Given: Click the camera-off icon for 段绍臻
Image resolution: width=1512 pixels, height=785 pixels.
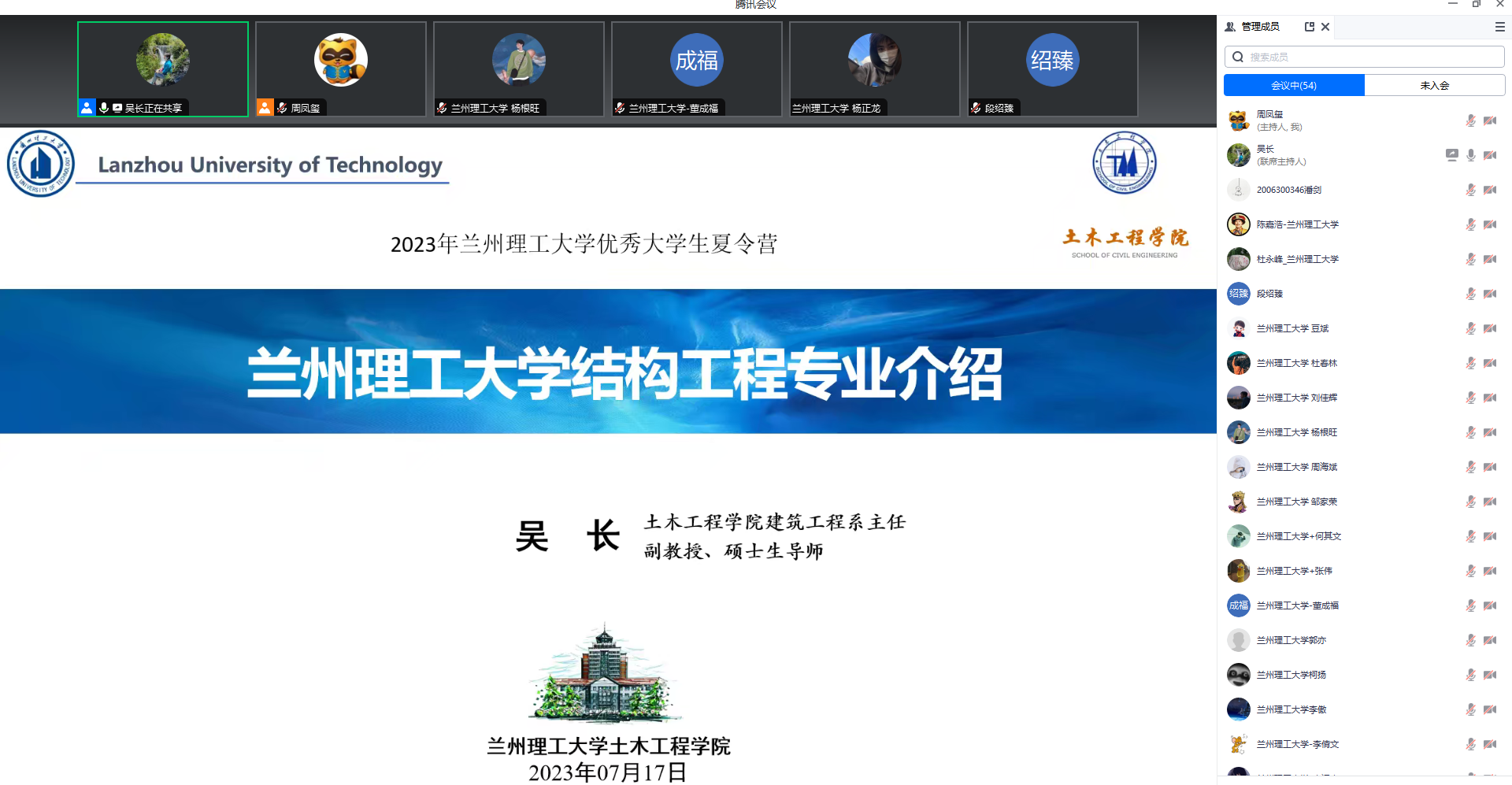Looking at the screenshot, I should [x=1490, y=294].
